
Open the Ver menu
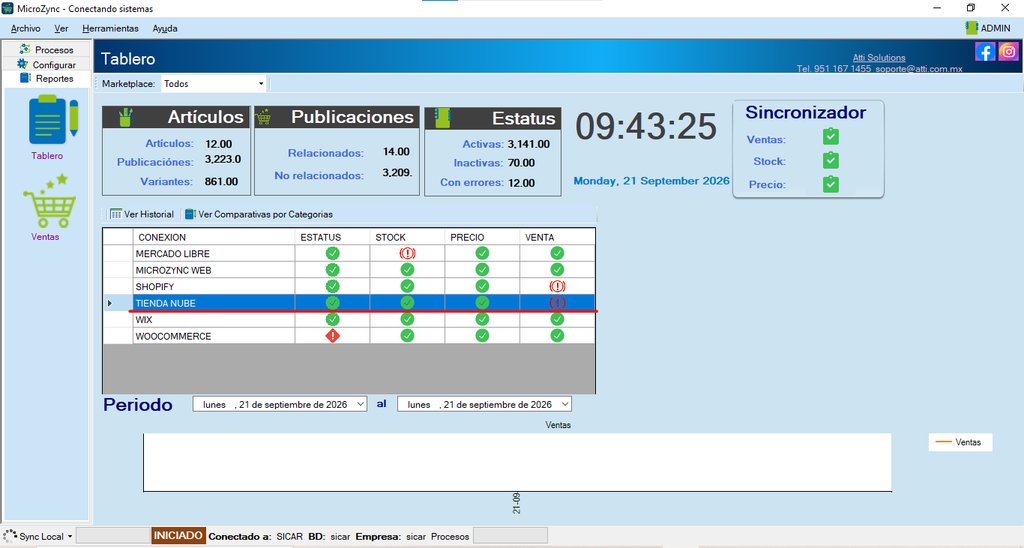(x=61, y=28)
